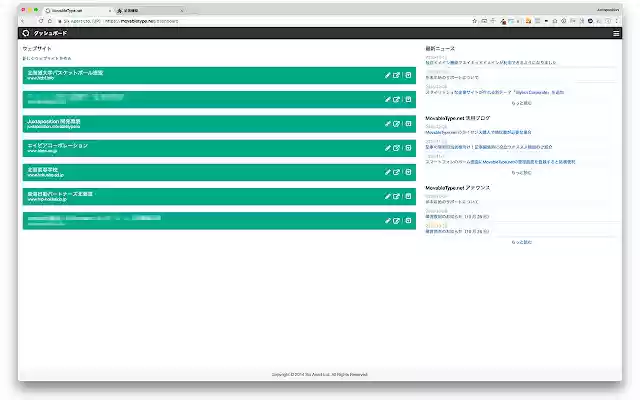The image size is (640, 400).
Task: Bookmark this page with the star icon
Action: tap(474, 21)
